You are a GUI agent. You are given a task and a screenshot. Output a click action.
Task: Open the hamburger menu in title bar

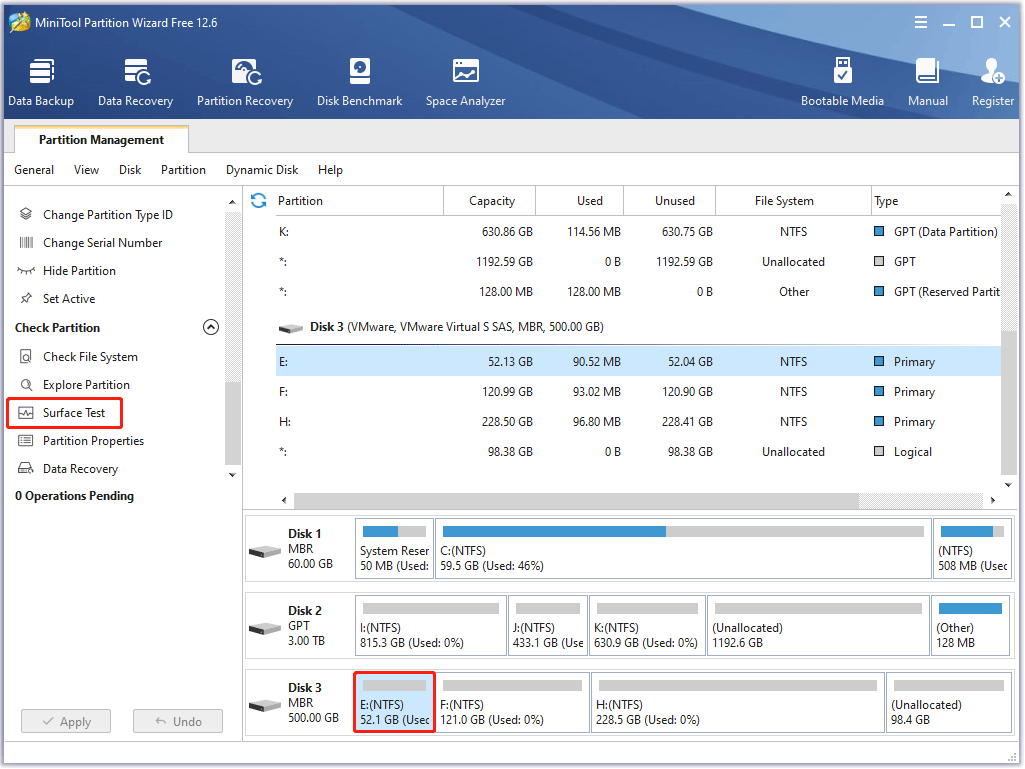tap(920, 23)
